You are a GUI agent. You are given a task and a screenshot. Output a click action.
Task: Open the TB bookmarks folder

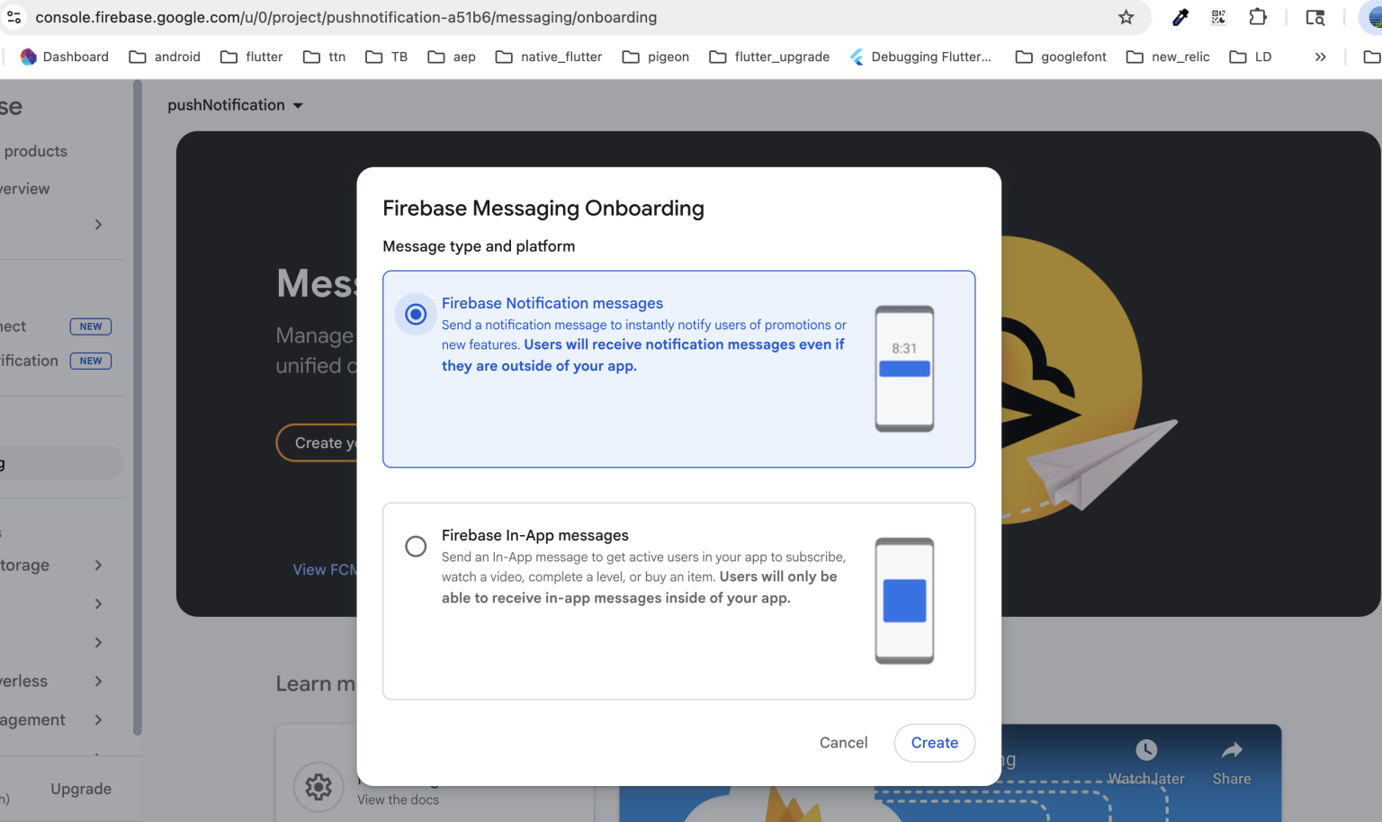[x=387, y=57]
